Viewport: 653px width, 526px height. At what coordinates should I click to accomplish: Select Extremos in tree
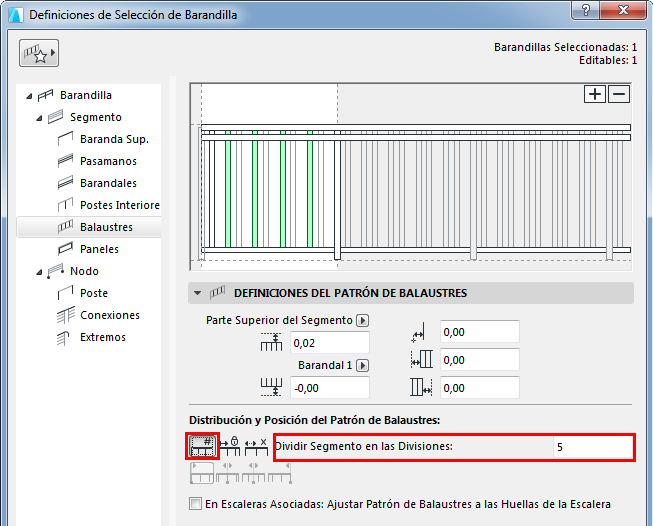point(103,337)
